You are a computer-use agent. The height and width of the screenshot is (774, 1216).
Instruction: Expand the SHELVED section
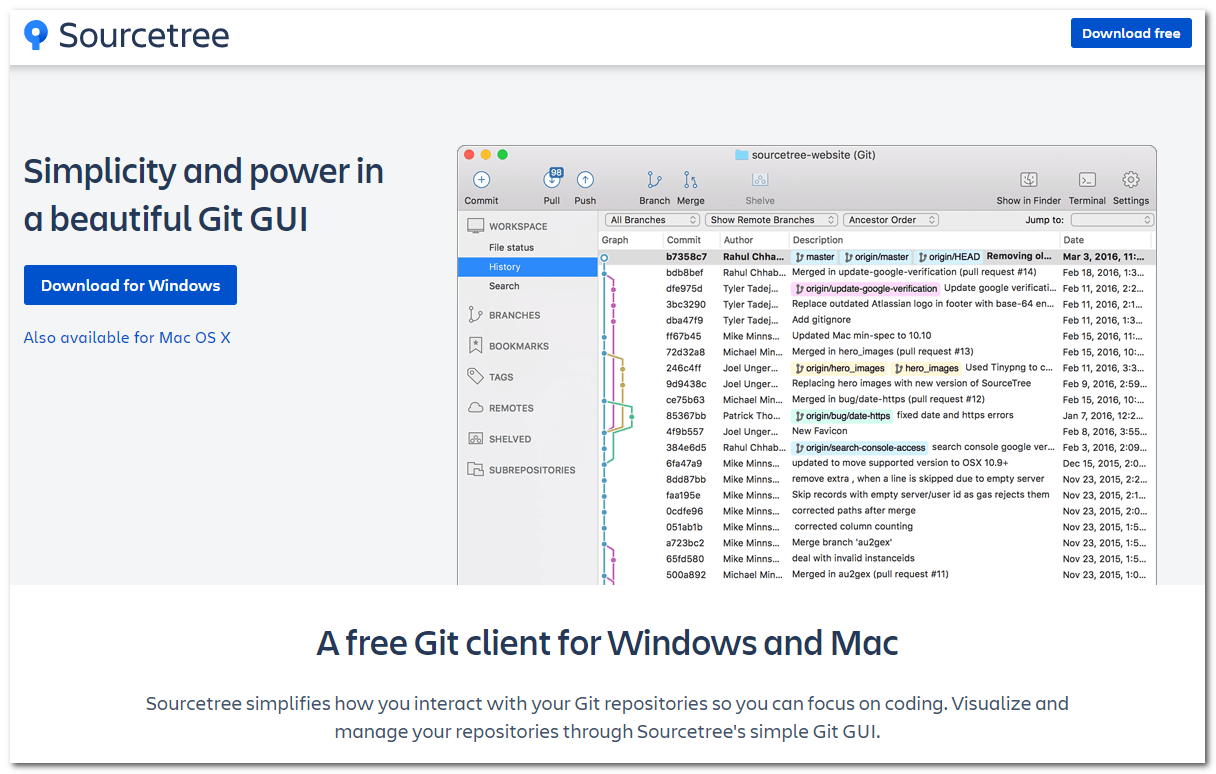click(510, 439)
